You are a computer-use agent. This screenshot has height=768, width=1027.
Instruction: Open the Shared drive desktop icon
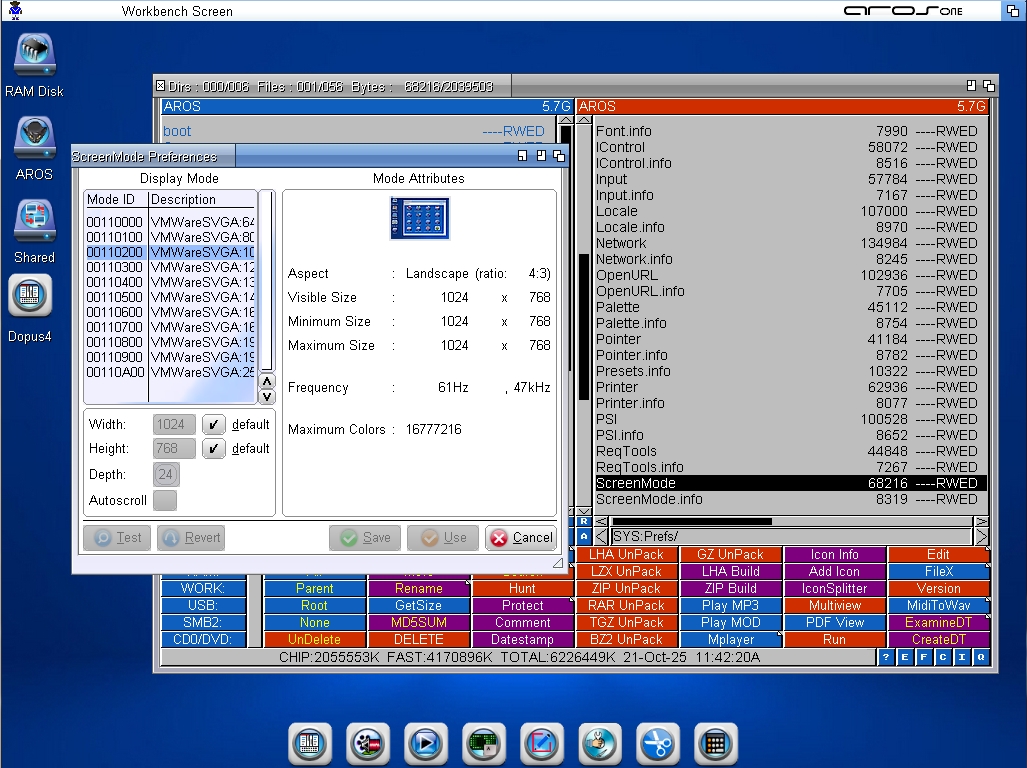tap(34, 222)
